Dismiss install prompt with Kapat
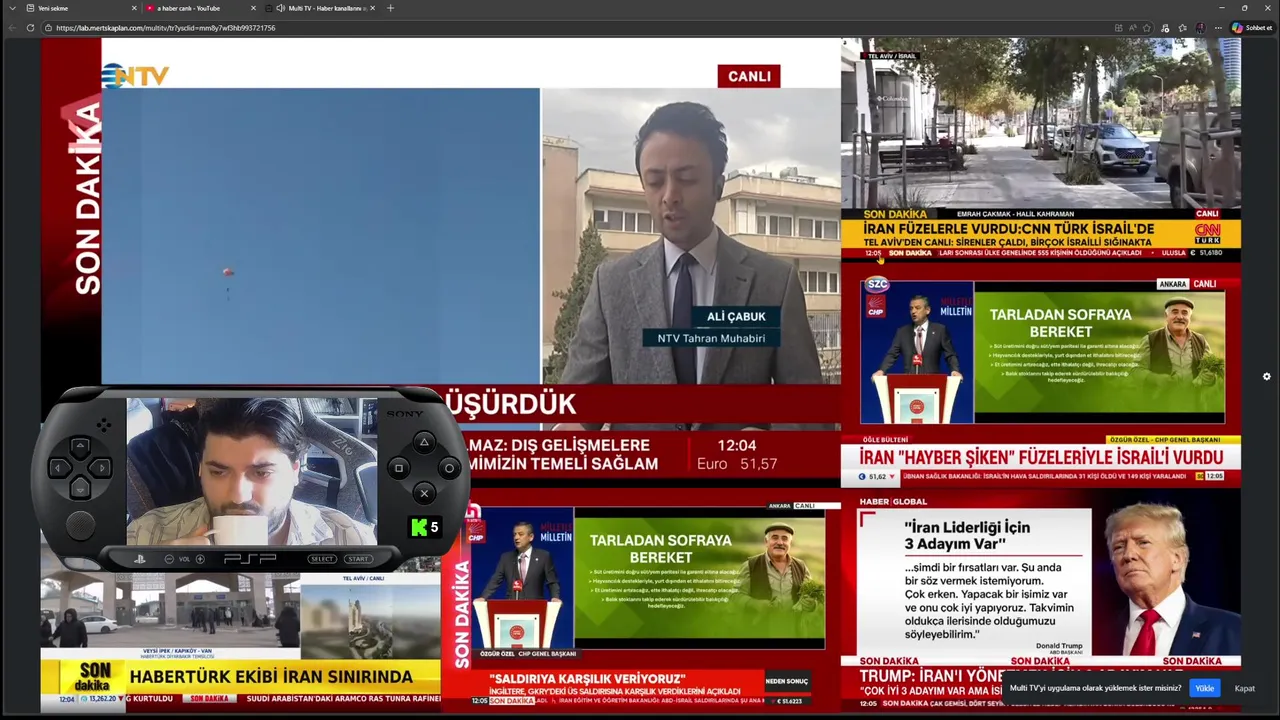Screen dimensions: 1280x720 [1244, 688]
